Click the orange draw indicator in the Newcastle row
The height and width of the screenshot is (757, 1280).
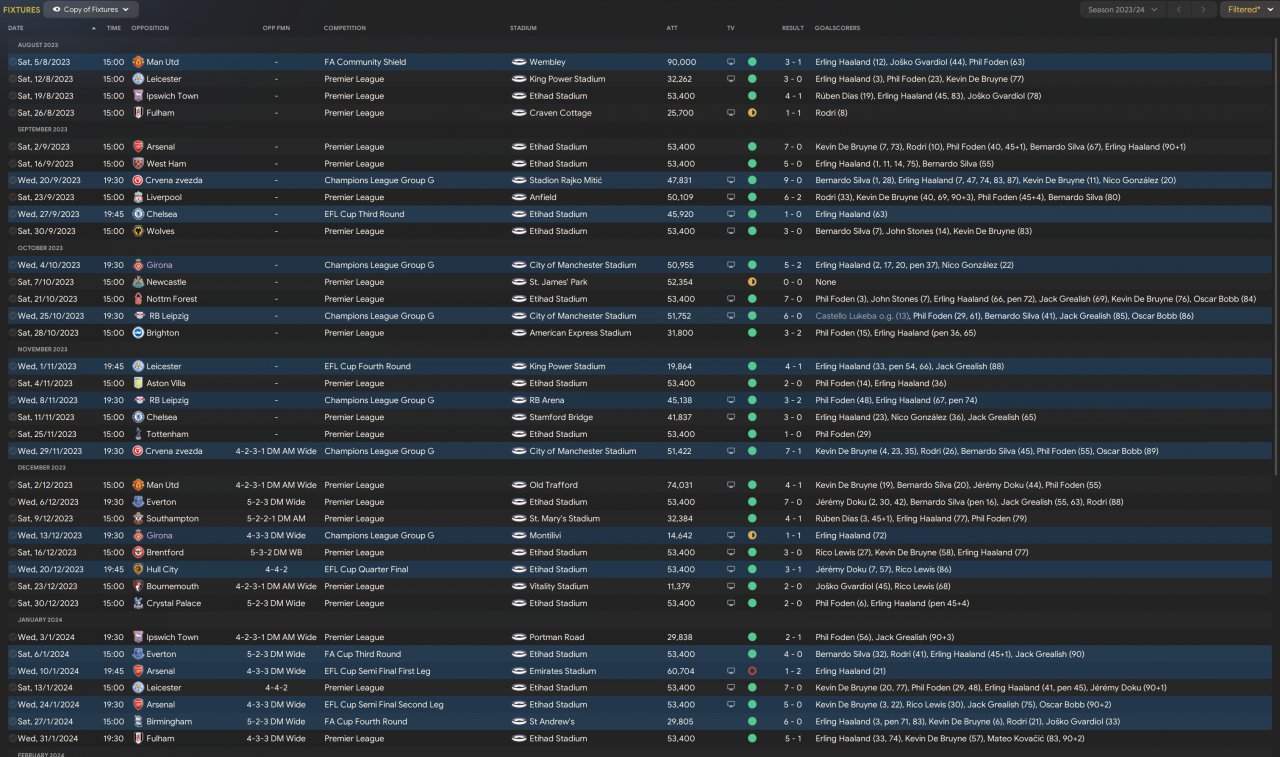pyautogui.click(x=752, y=283)
